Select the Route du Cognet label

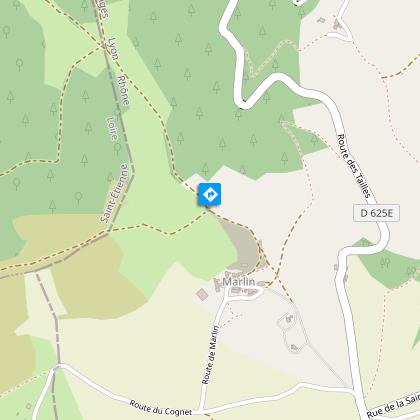click(161, 408)
